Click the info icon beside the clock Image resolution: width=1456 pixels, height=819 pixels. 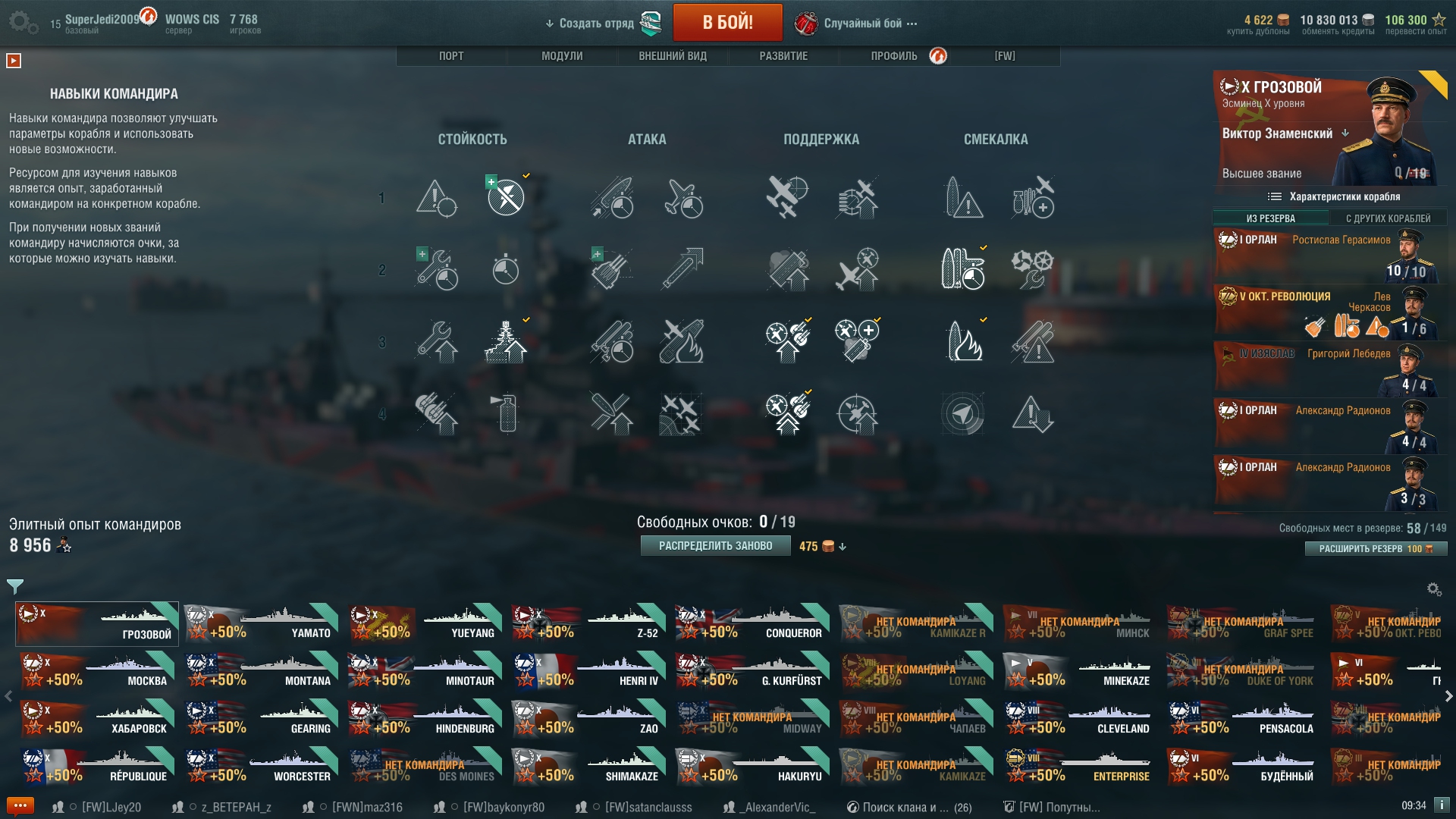pos(1442,805)
